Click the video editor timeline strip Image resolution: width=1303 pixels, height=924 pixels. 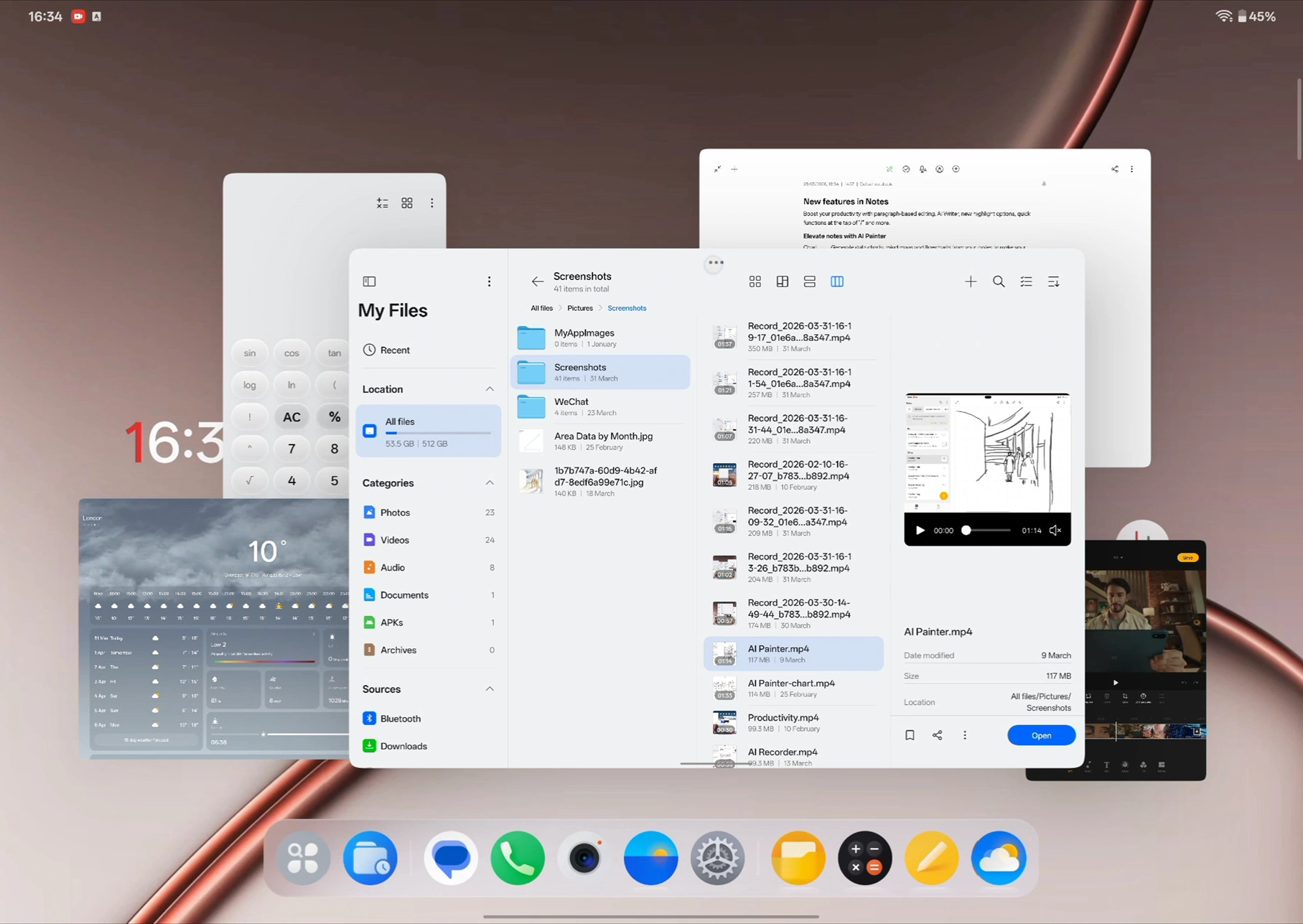[1144, 732]
